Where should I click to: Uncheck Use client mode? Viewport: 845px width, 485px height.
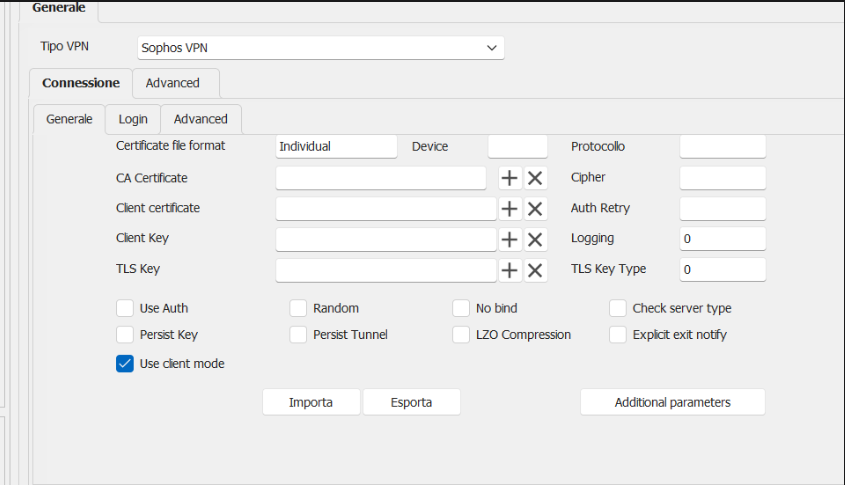(x=125, y=364)
